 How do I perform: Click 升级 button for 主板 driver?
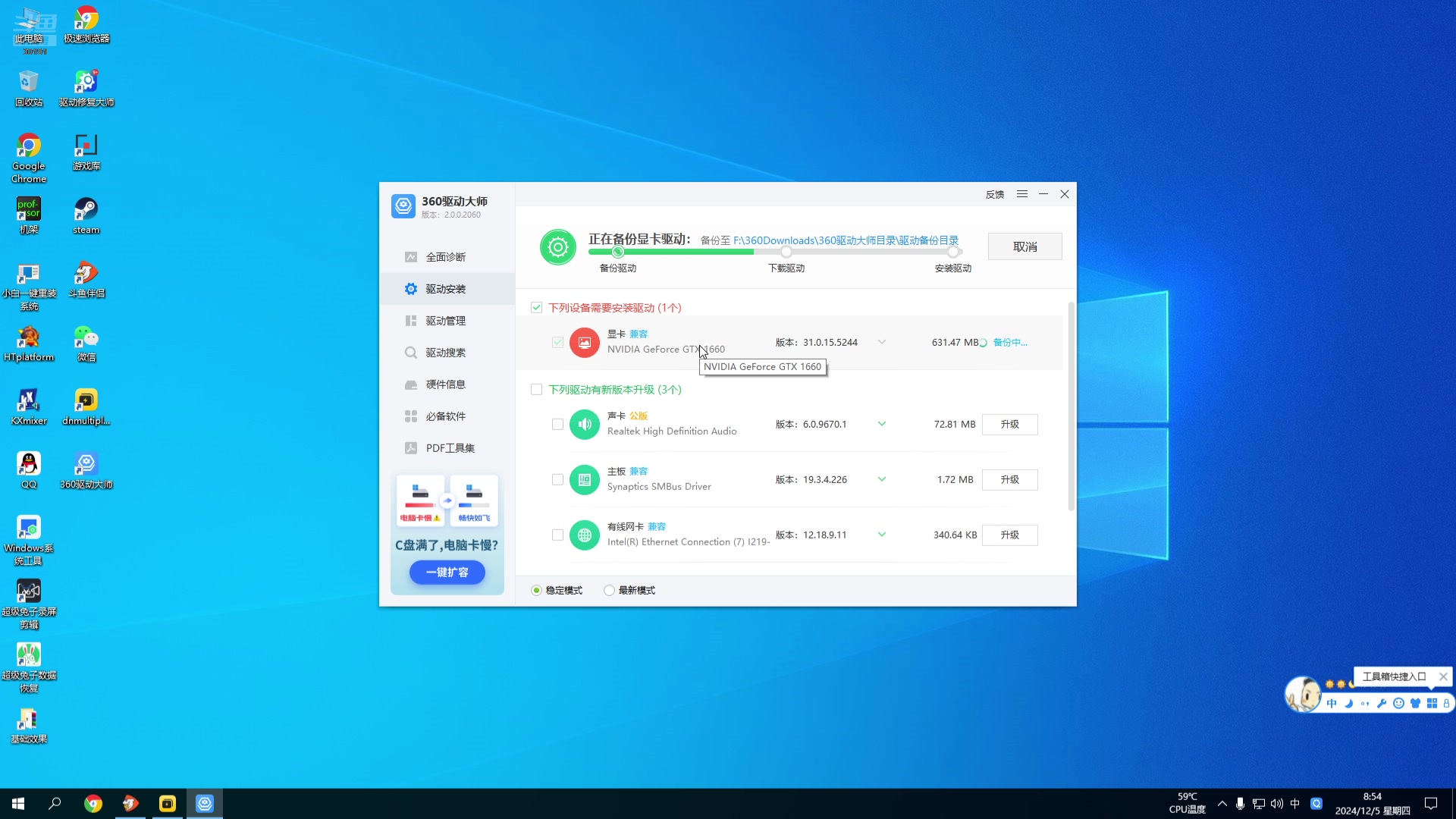(1009, 479)
